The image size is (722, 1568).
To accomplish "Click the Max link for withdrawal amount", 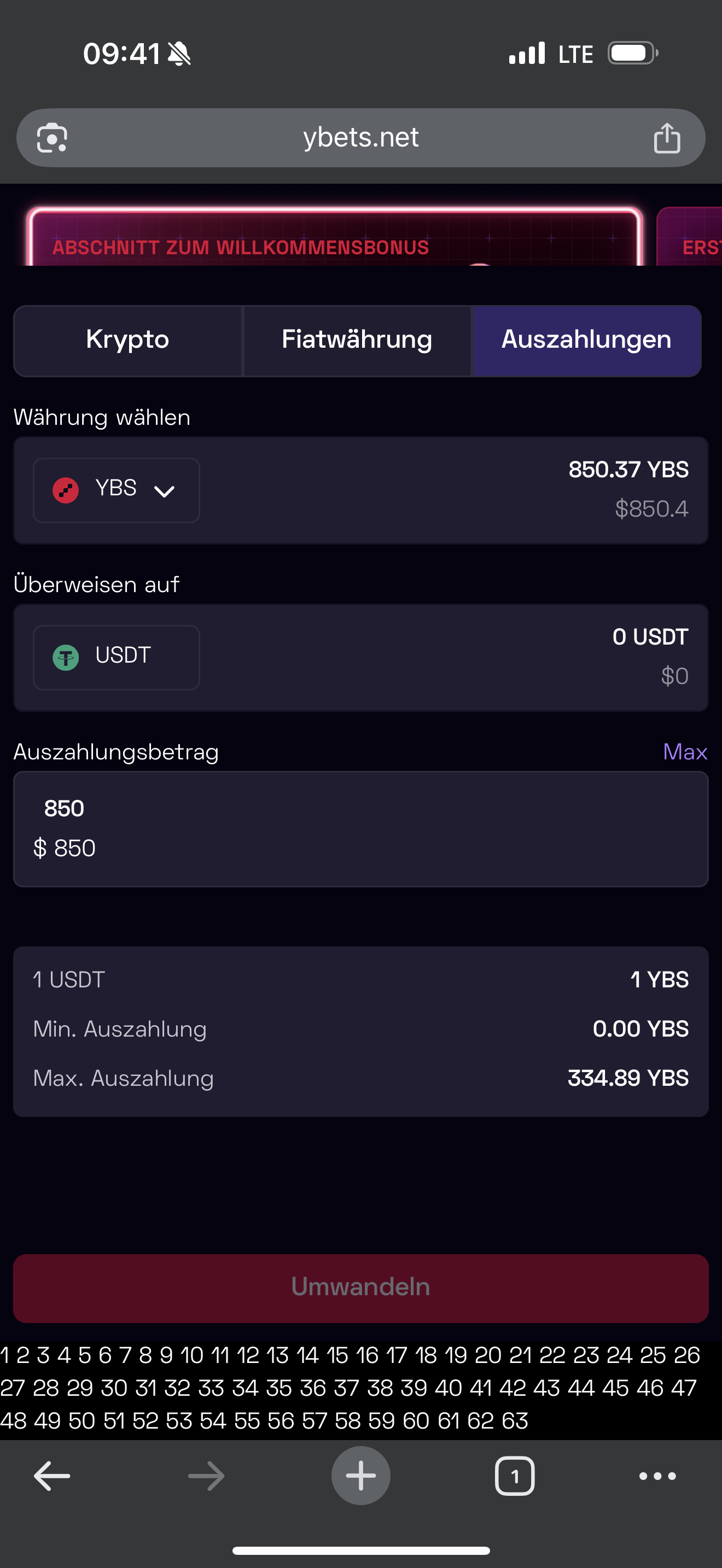I will [x=685, y=752].
